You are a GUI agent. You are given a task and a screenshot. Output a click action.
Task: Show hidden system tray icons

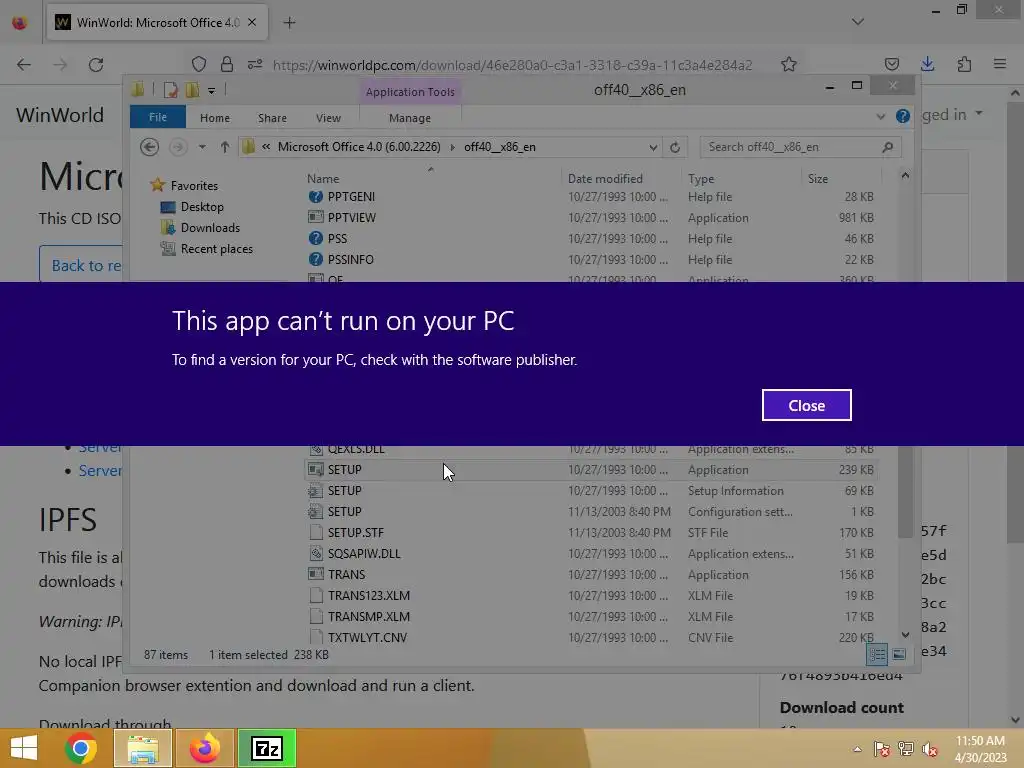[857, 749]
